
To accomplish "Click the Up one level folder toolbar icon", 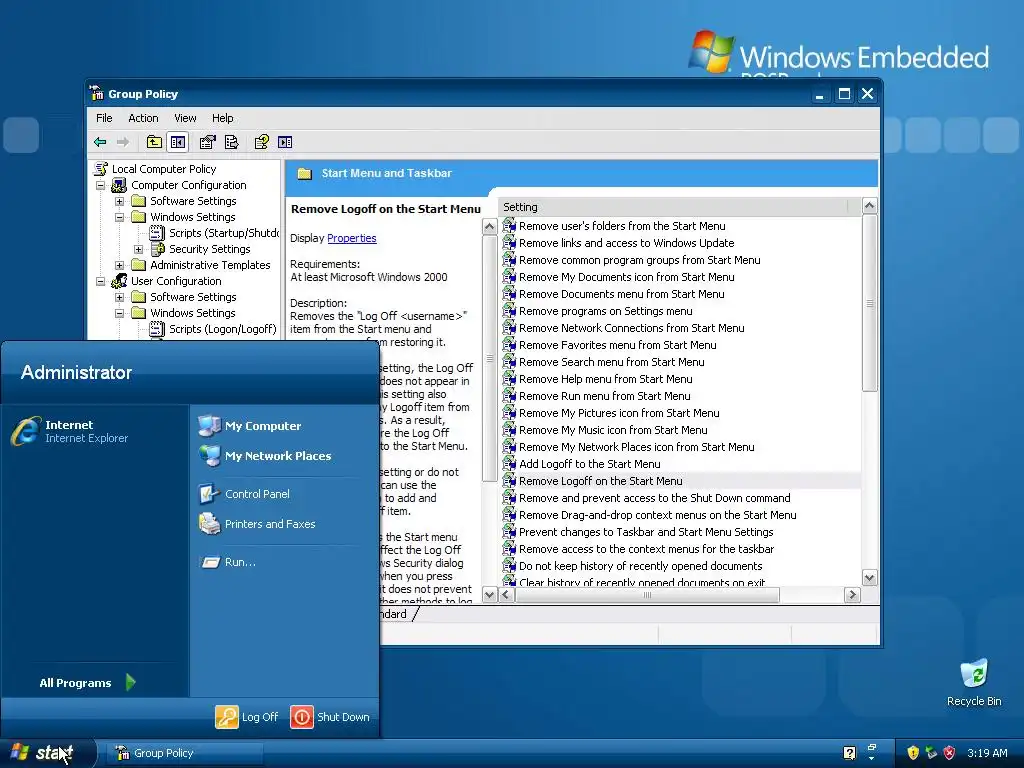I will [154, 142].
